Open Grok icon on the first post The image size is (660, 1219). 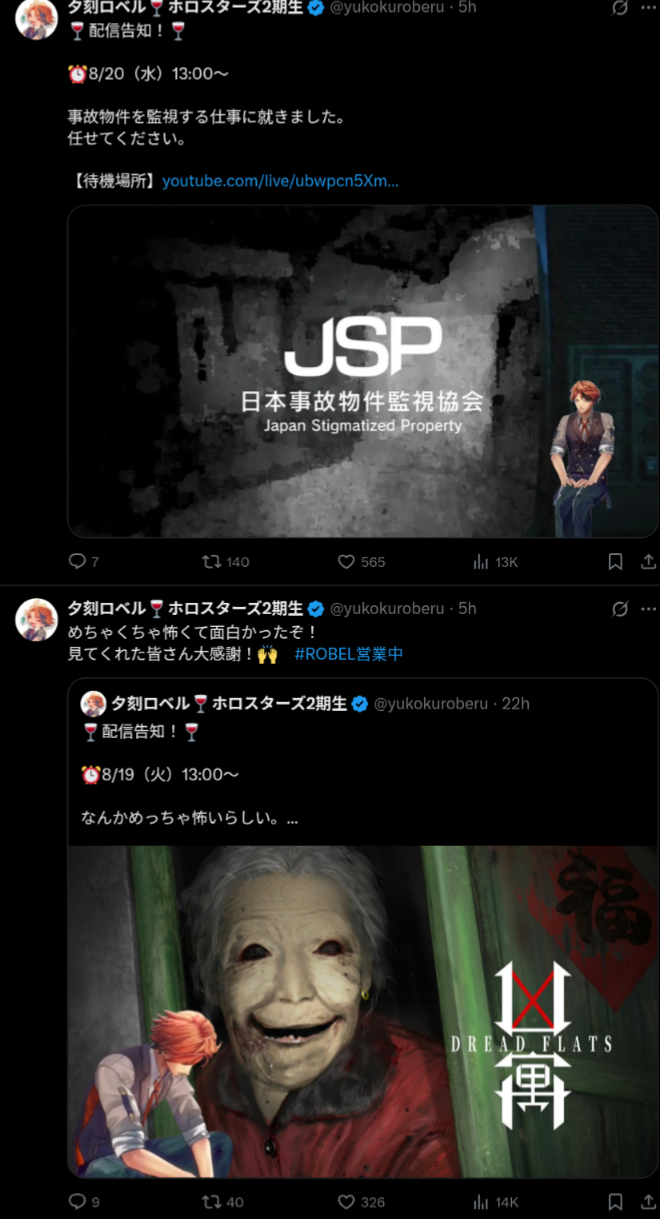(620, 8)
